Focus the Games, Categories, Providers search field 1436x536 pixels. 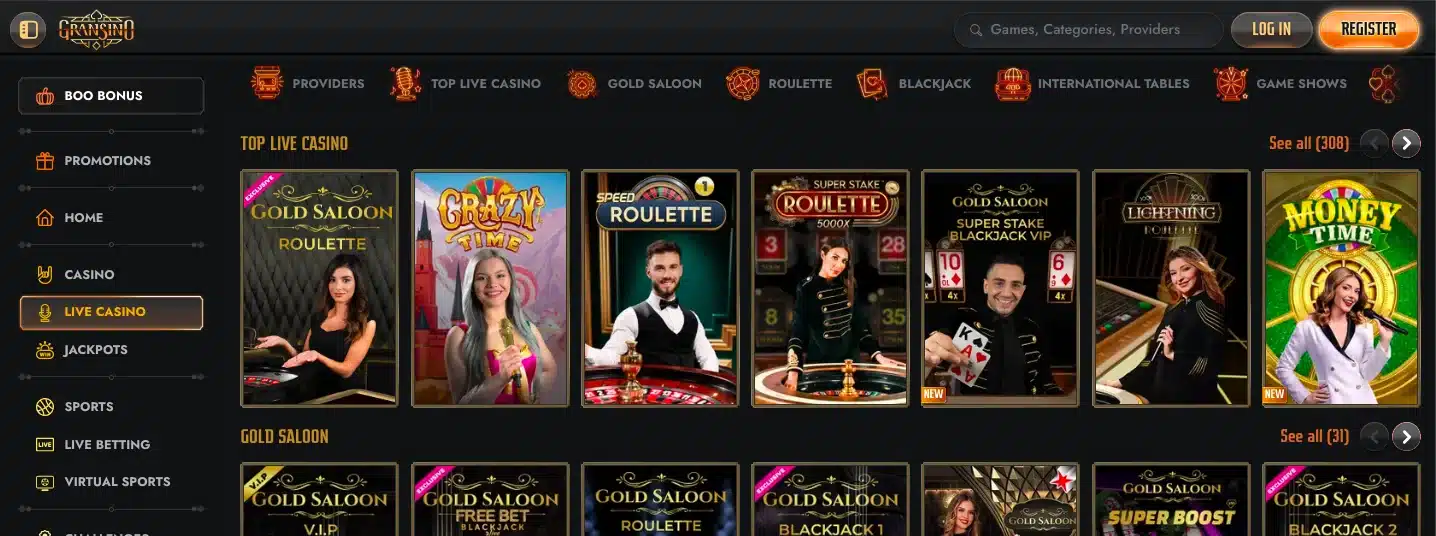point(1089,30)
